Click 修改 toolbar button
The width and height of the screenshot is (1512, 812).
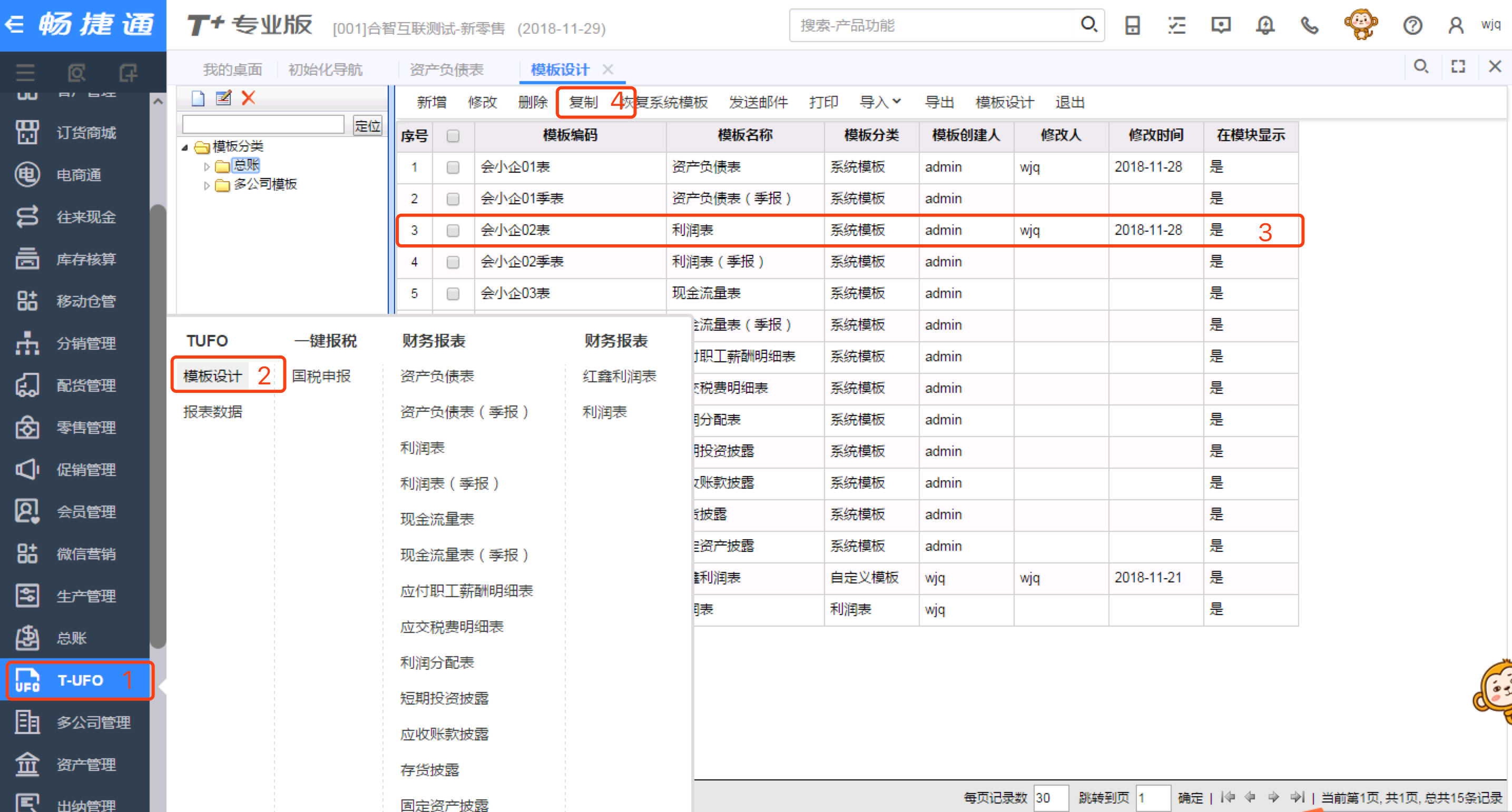tap(483, 102)
